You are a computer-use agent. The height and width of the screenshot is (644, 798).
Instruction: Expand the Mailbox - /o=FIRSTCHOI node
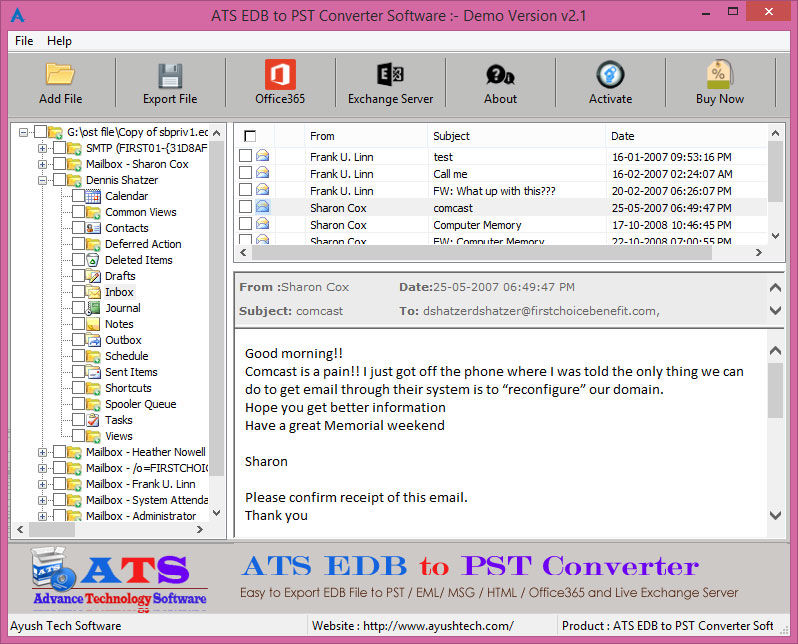point(42,468)
